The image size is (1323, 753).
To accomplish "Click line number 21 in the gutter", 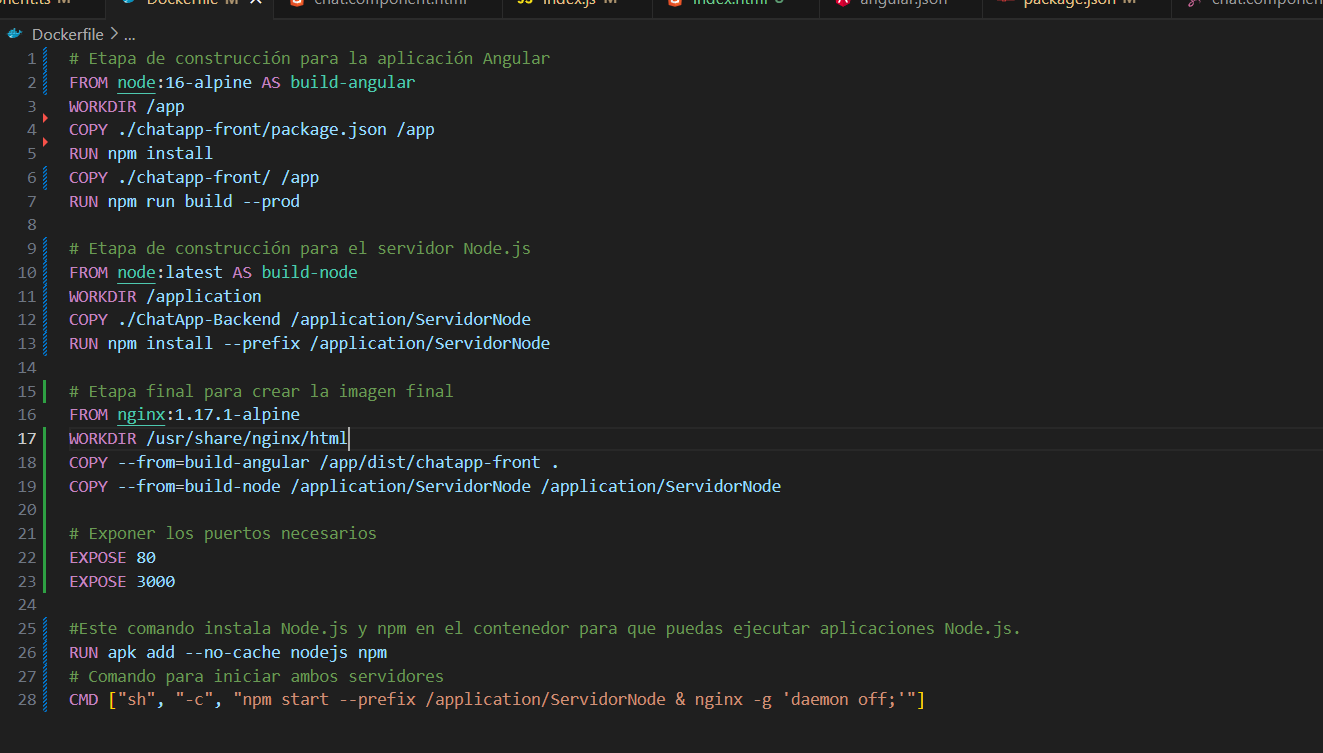I will click(27, 534).
